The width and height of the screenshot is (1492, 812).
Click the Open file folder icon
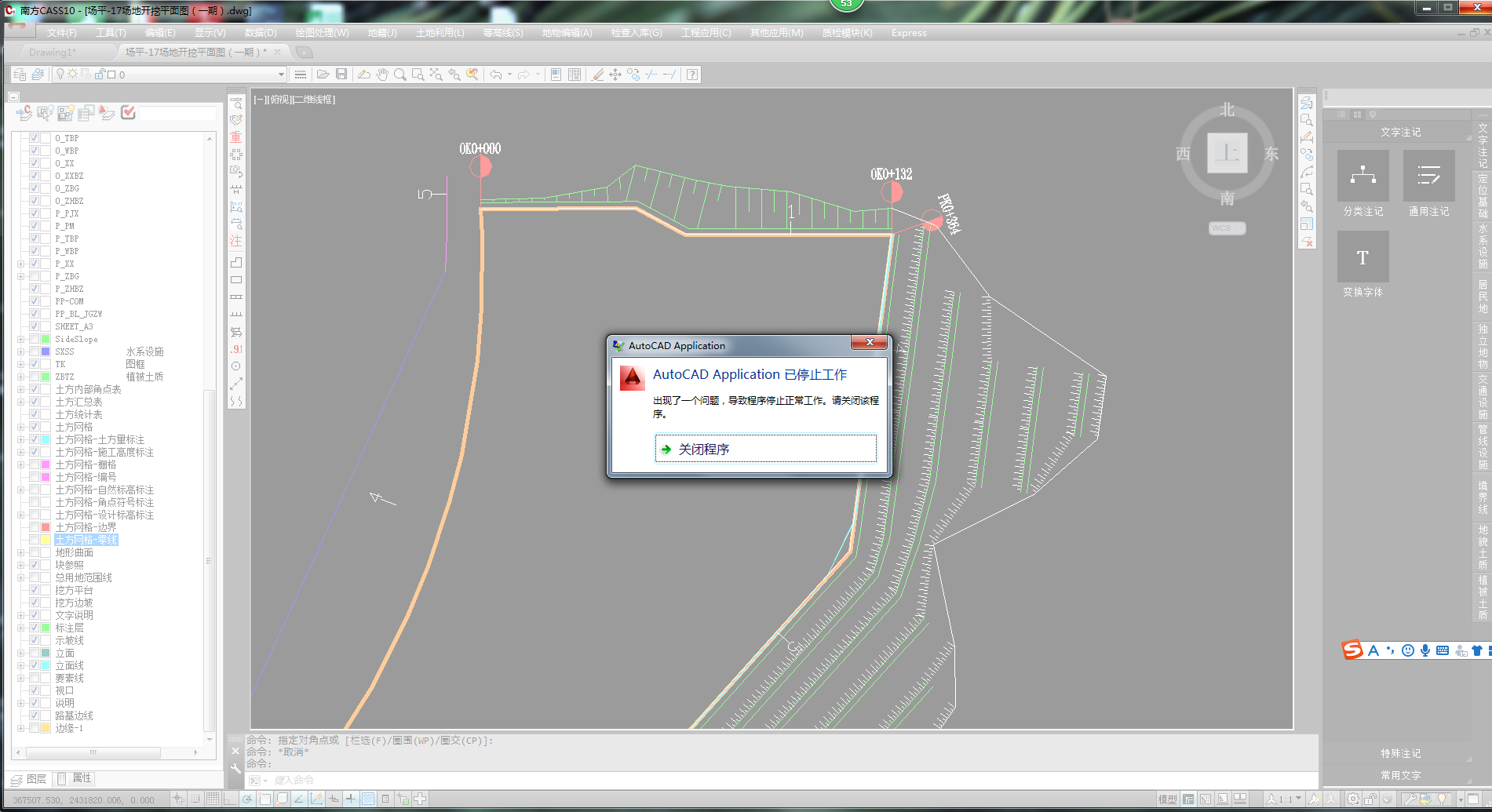323,75
